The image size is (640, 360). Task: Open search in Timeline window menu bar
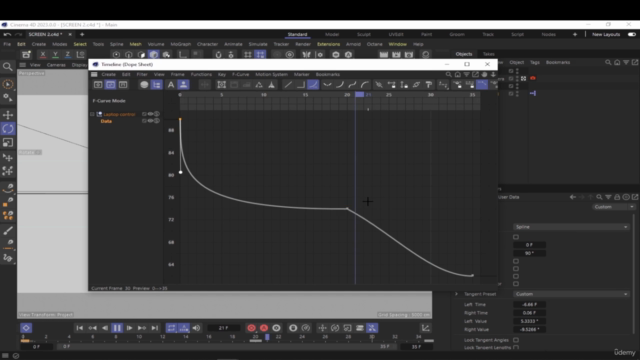[x=449, y=74]
